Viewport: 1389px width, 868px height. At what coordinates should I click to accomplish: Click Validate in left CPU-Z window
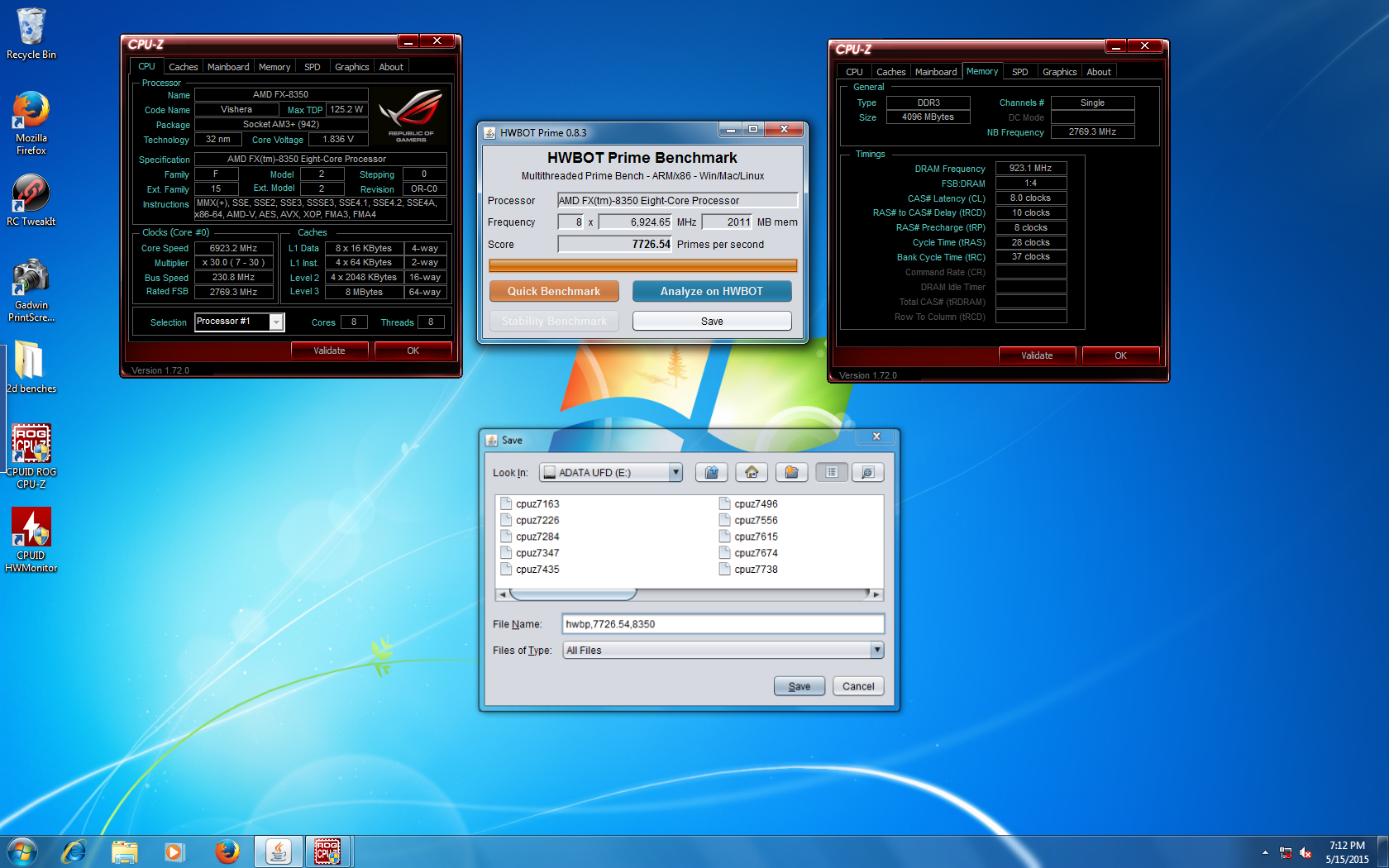click(x=329, y=351)
